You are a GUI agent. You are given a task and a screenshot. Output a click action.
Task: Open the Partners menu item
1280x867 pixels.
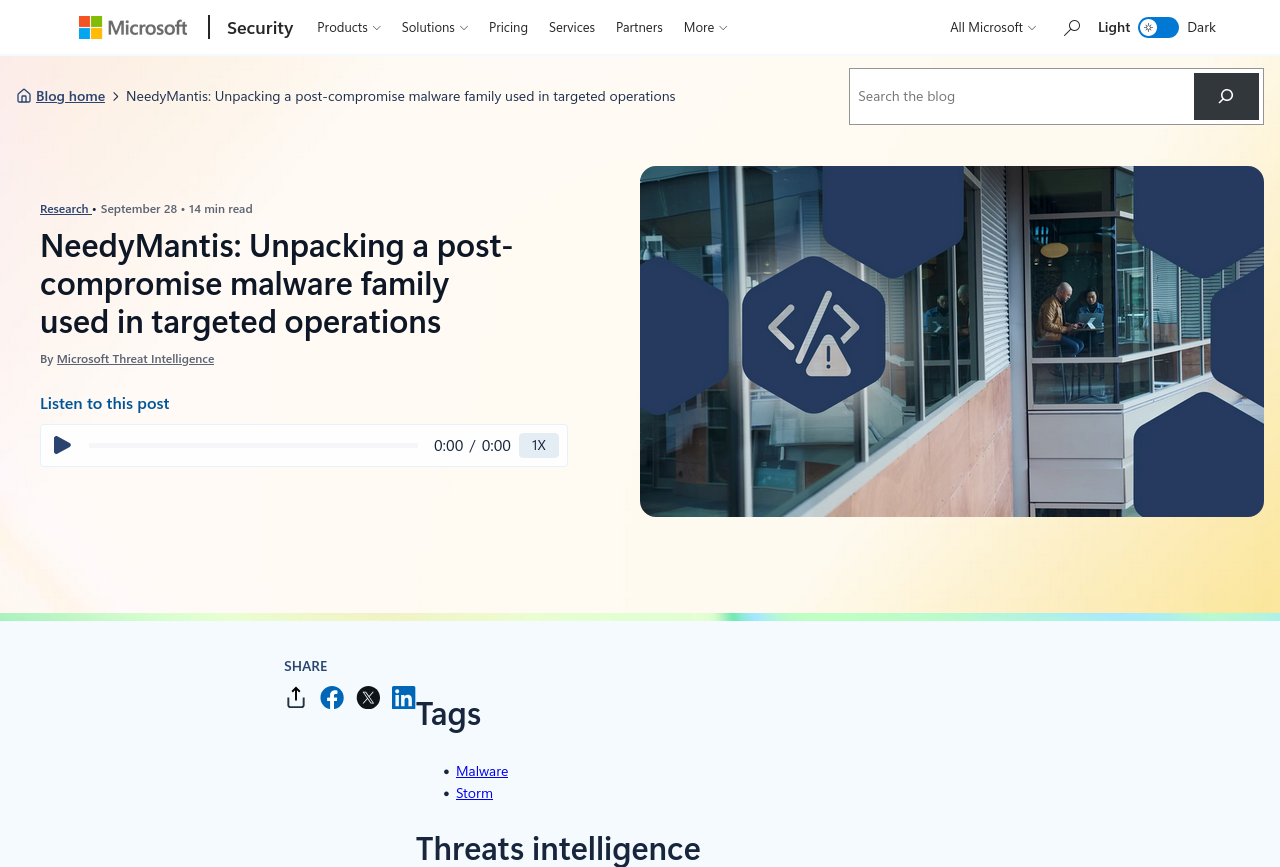click(x=639, y=27)
